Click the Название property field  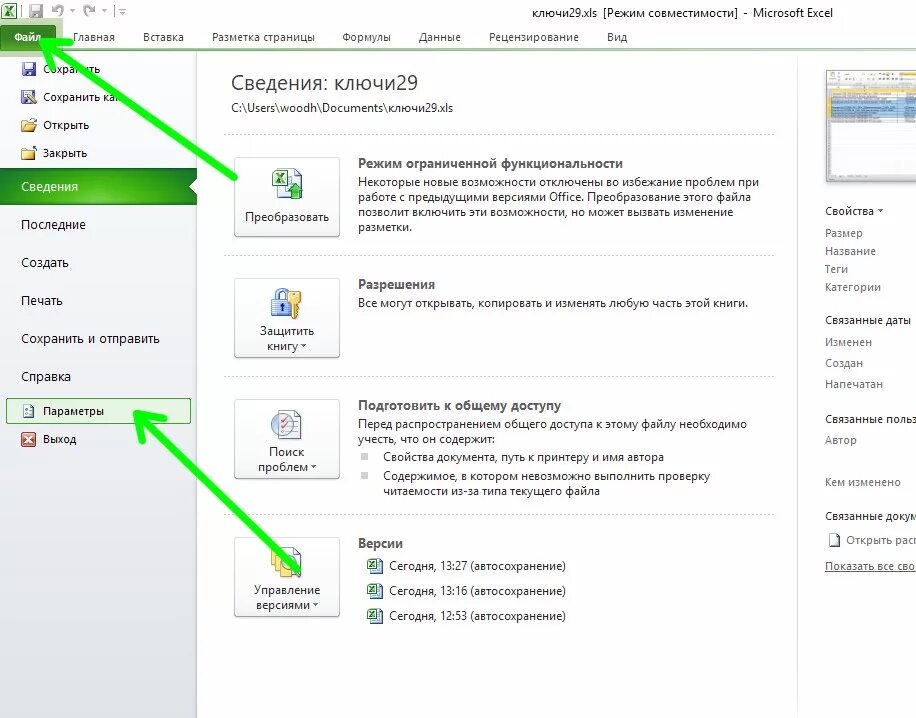coord(850,251)
